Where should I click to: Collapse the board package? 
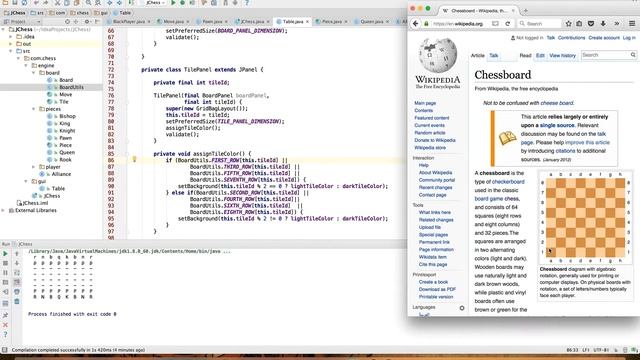click(x=34, y=73)
